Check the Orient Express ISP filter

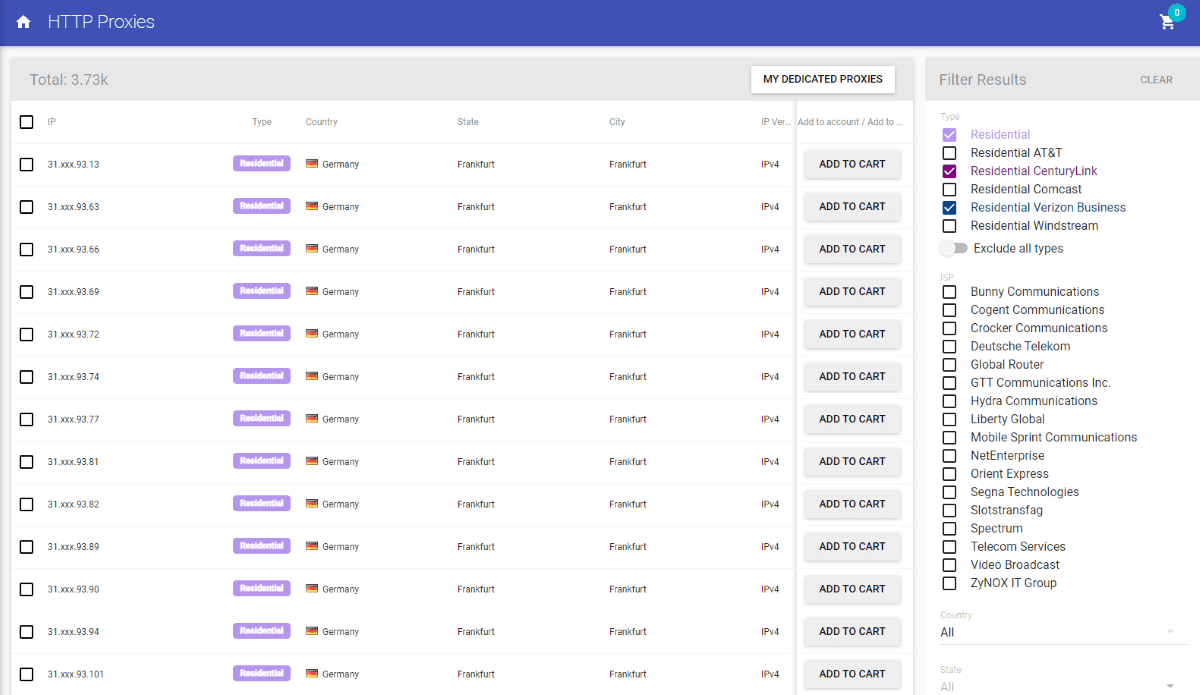tap(949, 474)
